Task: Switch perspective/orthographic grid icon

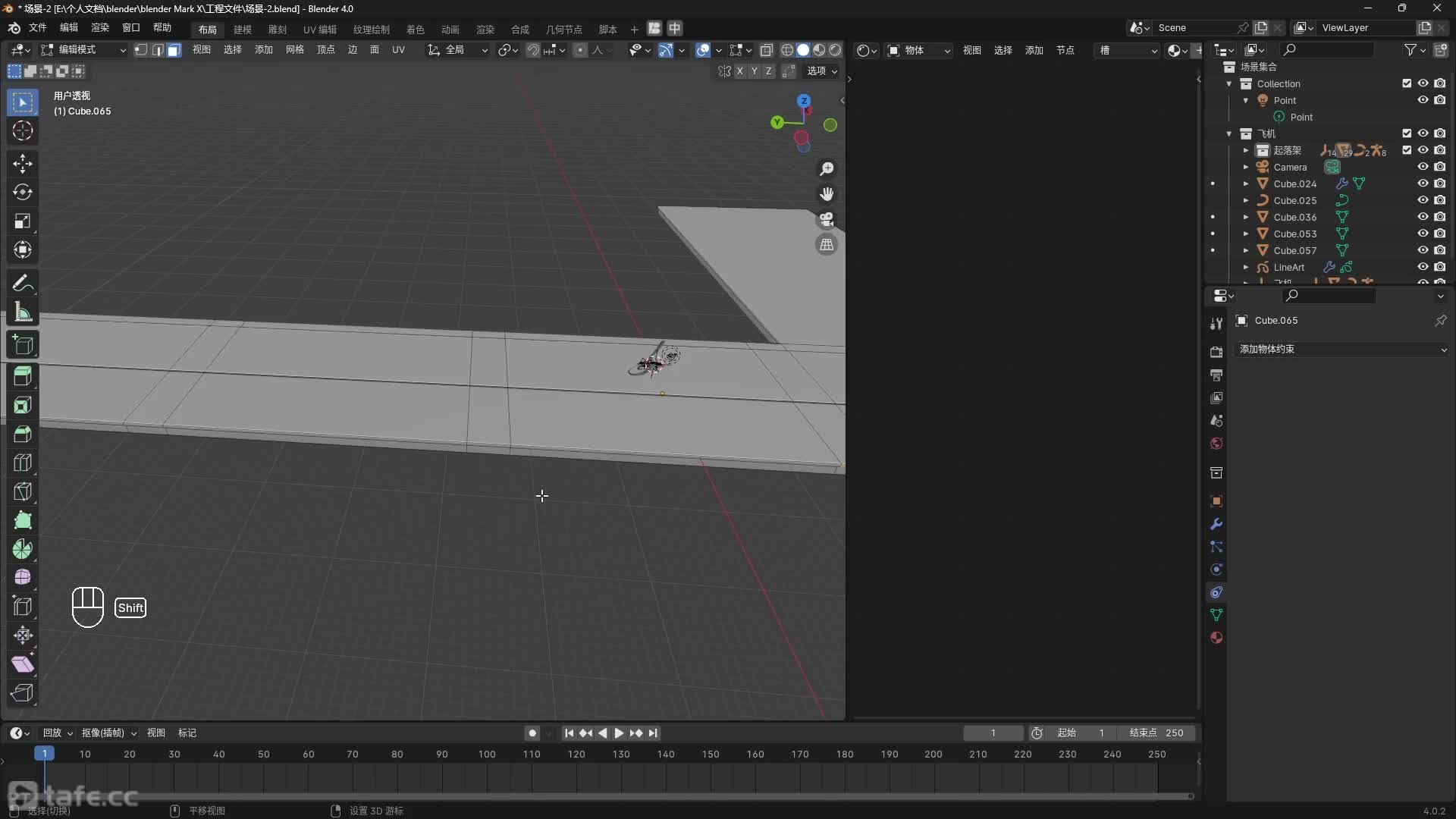Action: 827,245
